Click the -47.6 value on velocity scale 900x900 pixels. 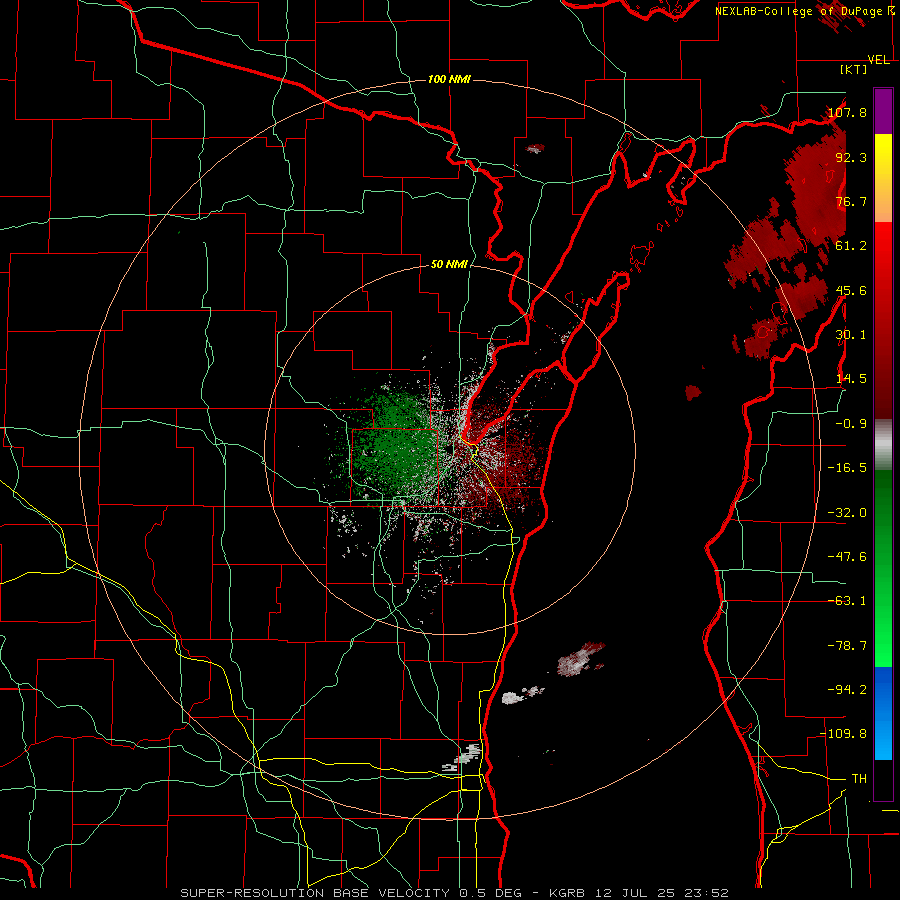[x=847, y=557]
